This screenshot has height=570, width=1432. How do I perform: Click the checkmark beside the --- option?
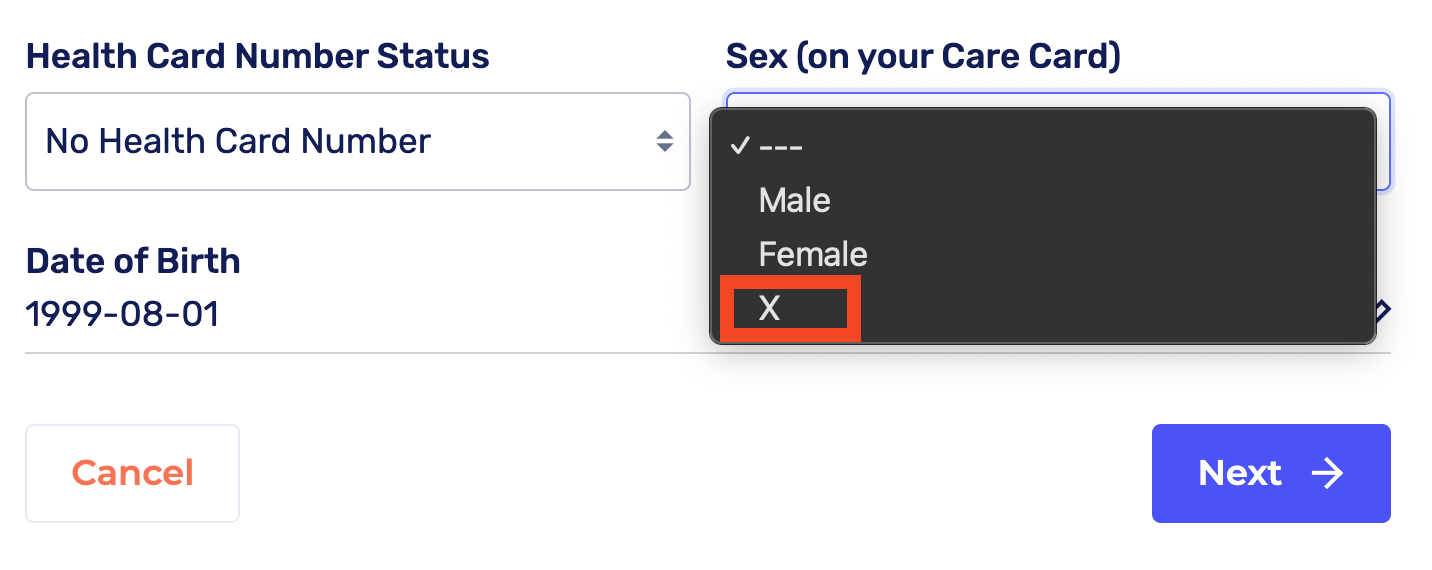coord(740,146)
